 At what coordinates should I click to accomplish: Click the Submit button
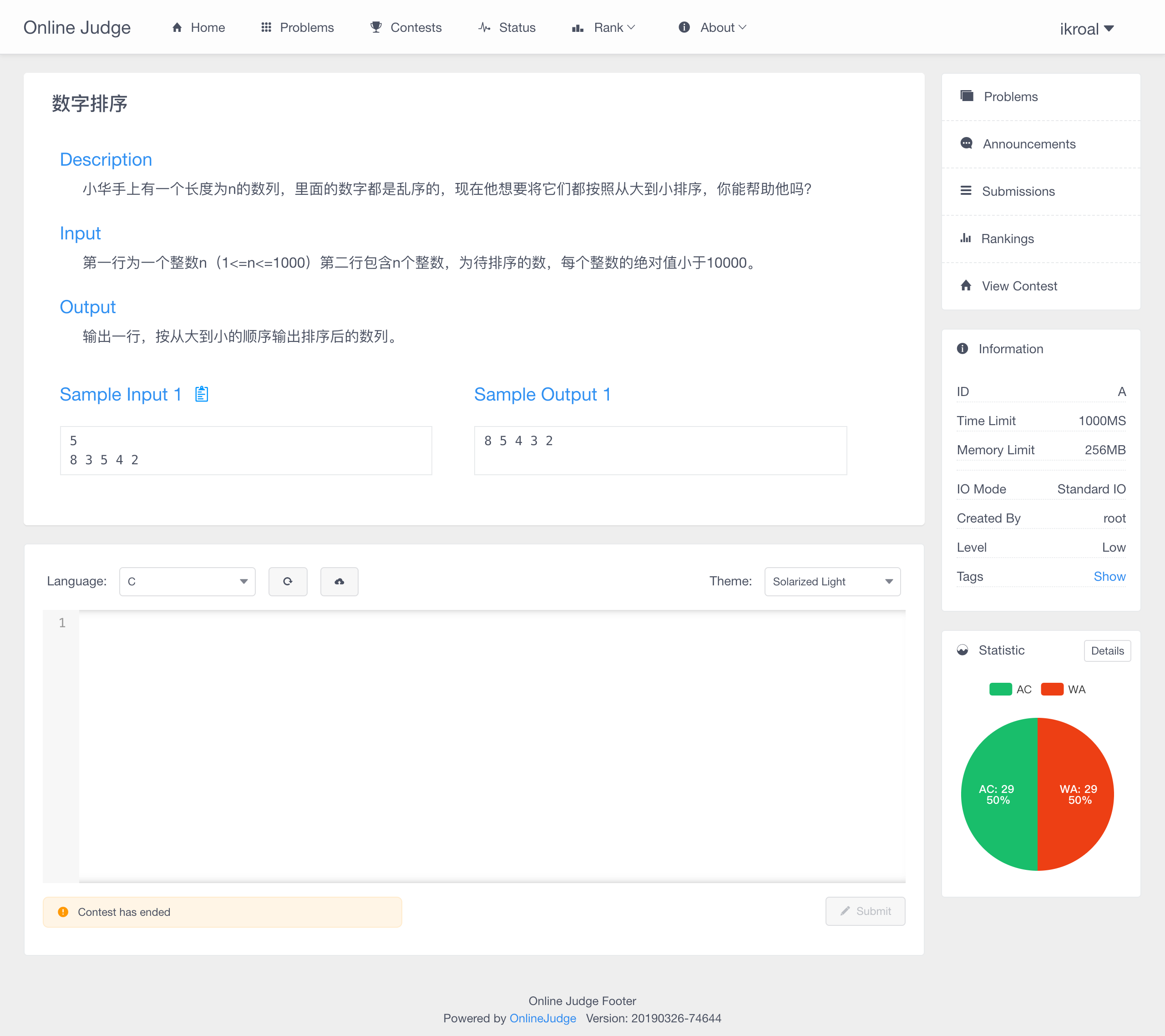point(865,910)
